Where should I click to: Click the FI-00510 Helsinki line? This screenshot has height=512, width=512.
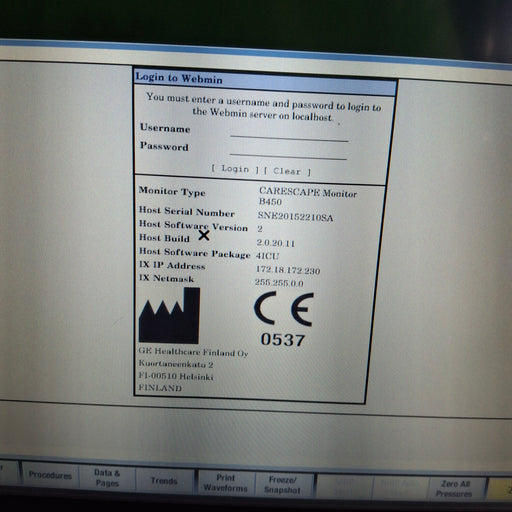coord(176,376)
